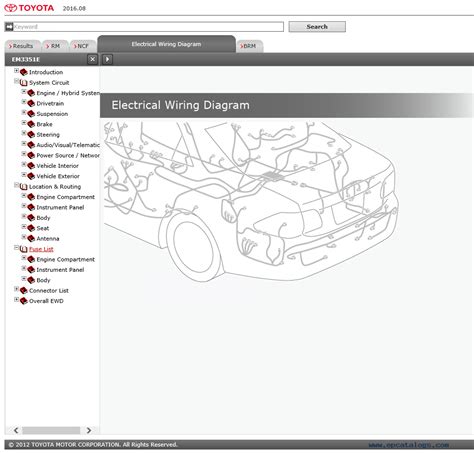Image resolution: width=474 pixels, height=453 pixels.
Task: Expand the Vehicle Interior node
Action: (24, 164)
